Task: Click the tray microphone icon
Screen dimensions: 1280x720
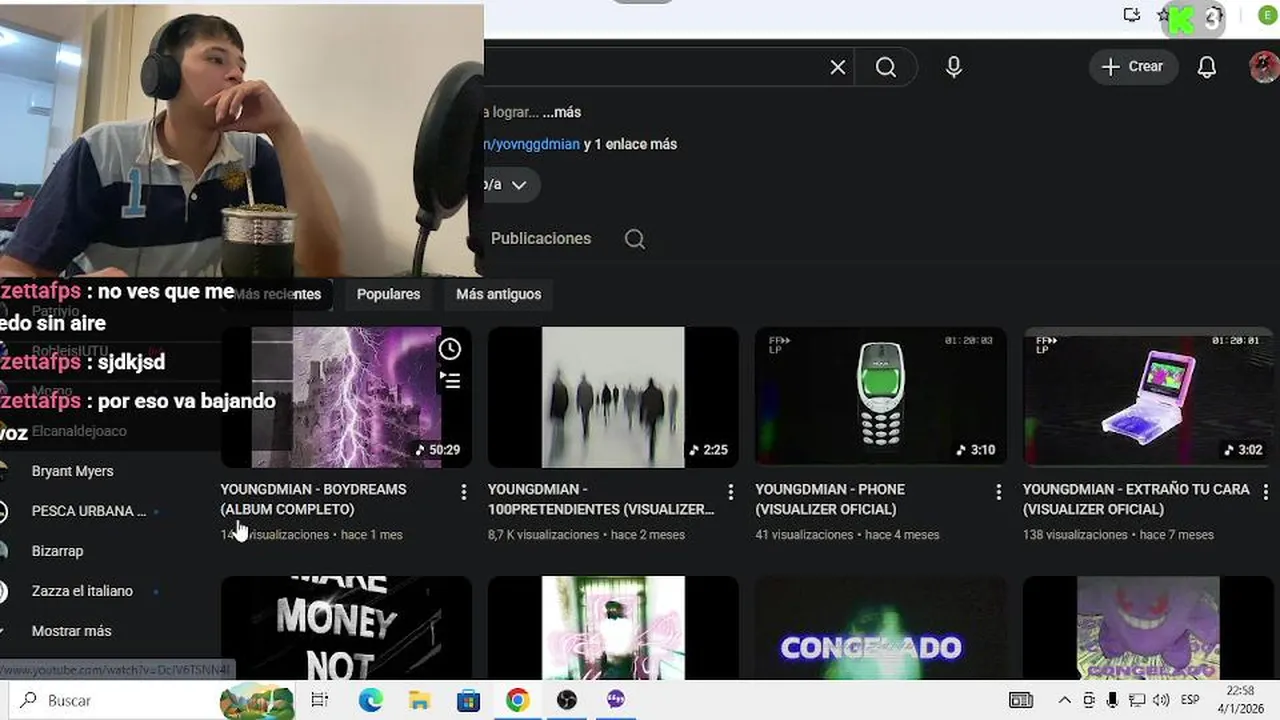Action: click(1112, 700)
